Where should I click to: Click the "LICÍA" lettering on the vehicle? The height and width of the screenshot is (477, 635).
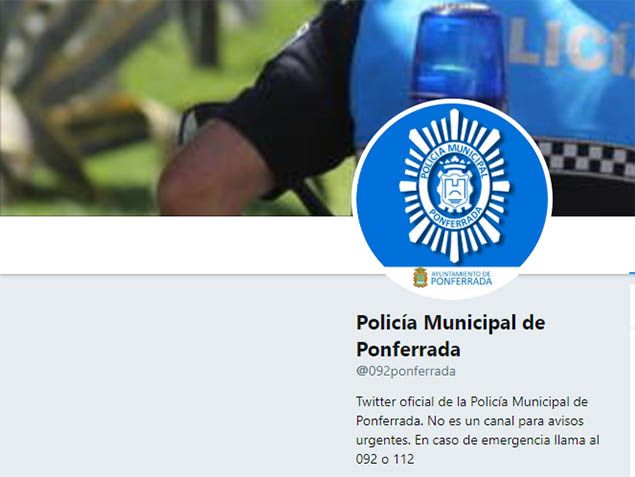571,47
